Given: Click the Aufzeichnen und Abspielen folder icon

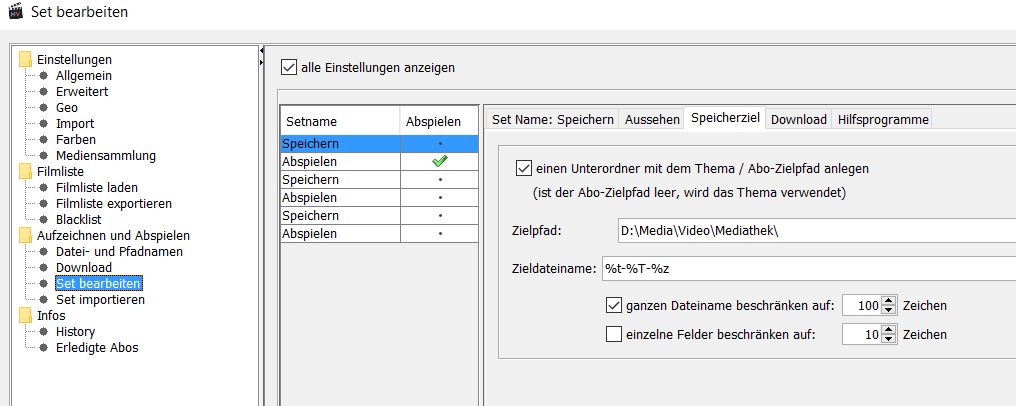Looking at the screenshot, I should pyautogui.click(x=25, y=236).
